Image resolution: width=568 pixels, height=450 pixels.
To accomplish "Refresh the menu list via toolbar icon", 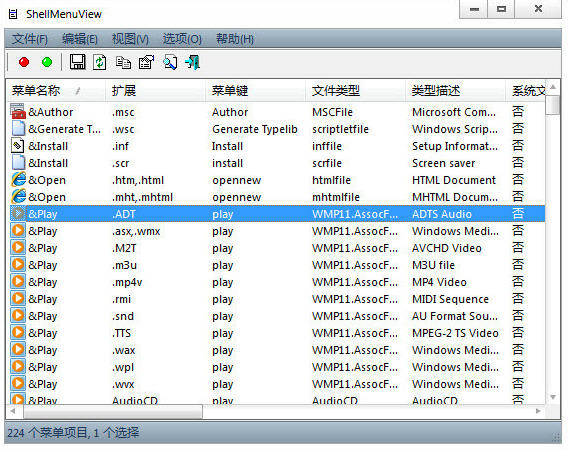I will pos(100,62).
